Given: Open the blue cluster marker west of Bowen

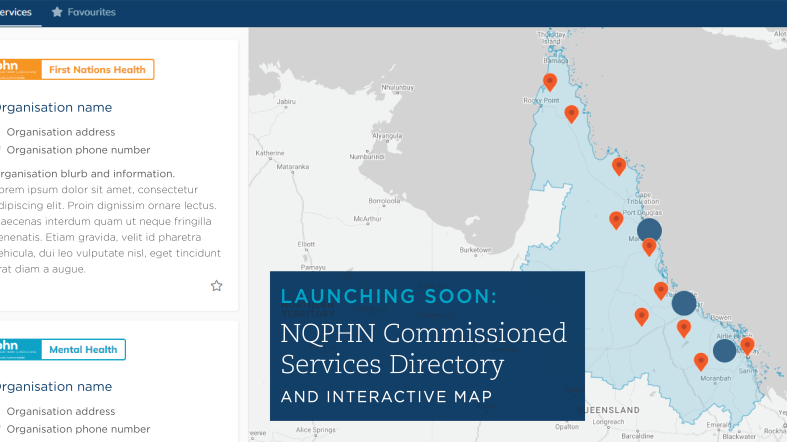Looking at the screenshot, I should pyautogui.click(x=684, y=303).
